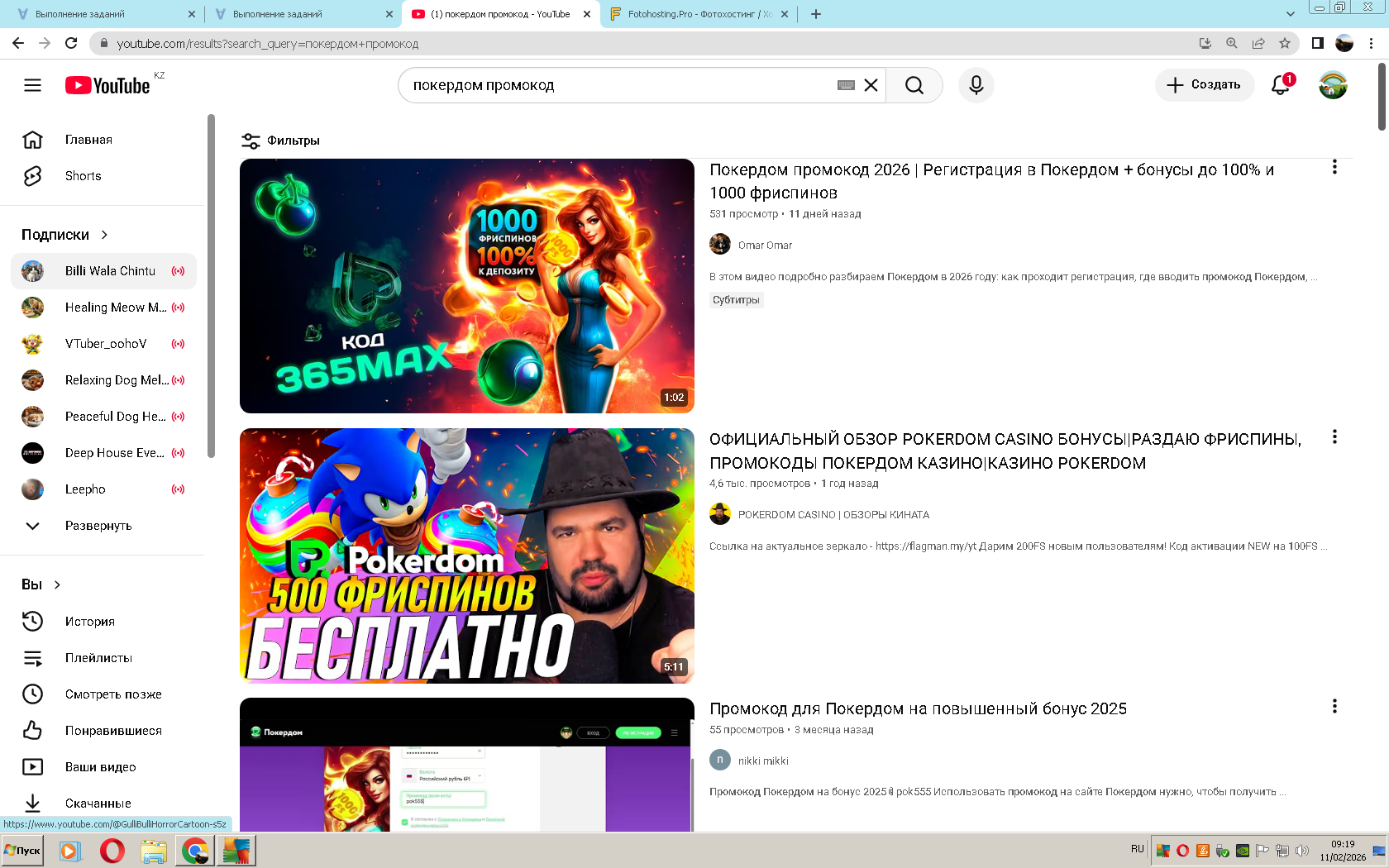
Task: Visit the nikki mikki channel
Action: pyautogui.click(x=763, y=761)
